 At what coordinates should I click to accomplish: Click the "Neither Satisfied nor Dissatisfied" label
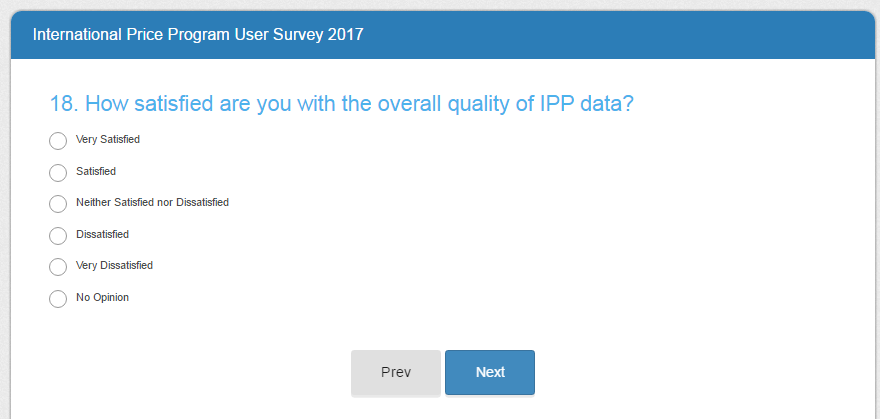point(152,203)
